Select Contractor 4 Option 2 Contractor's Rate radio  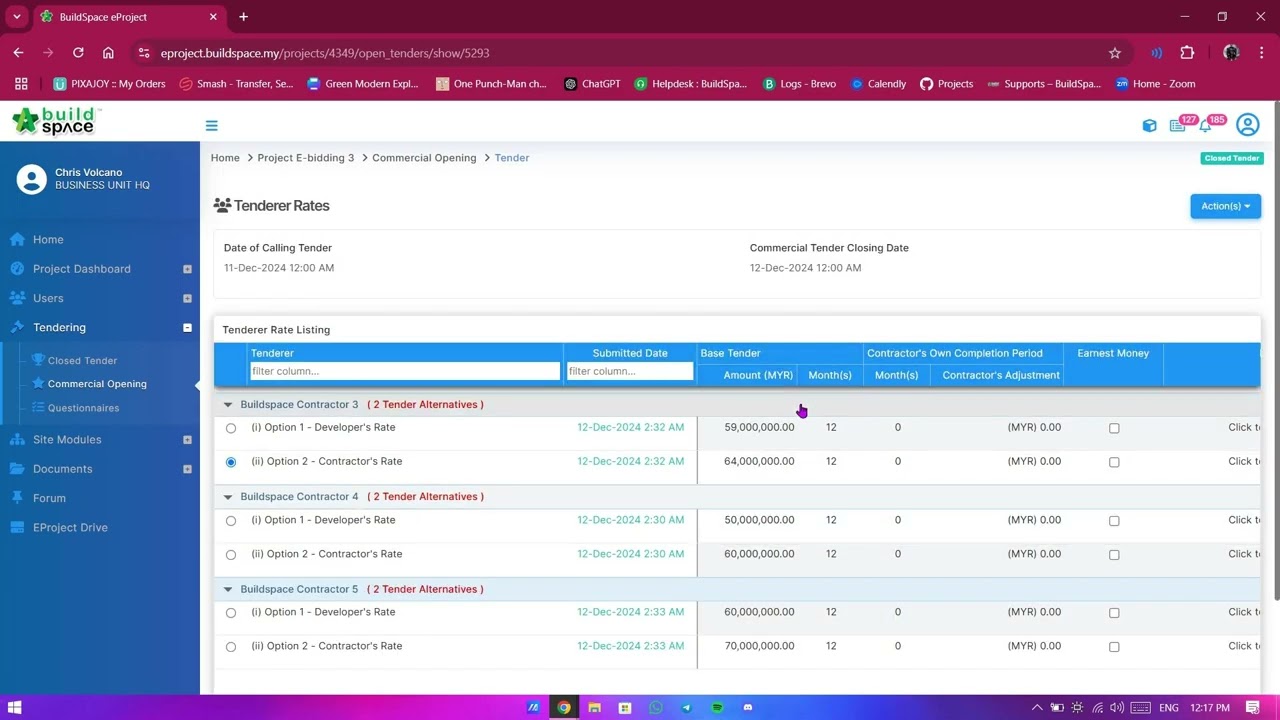coord(231,555)
